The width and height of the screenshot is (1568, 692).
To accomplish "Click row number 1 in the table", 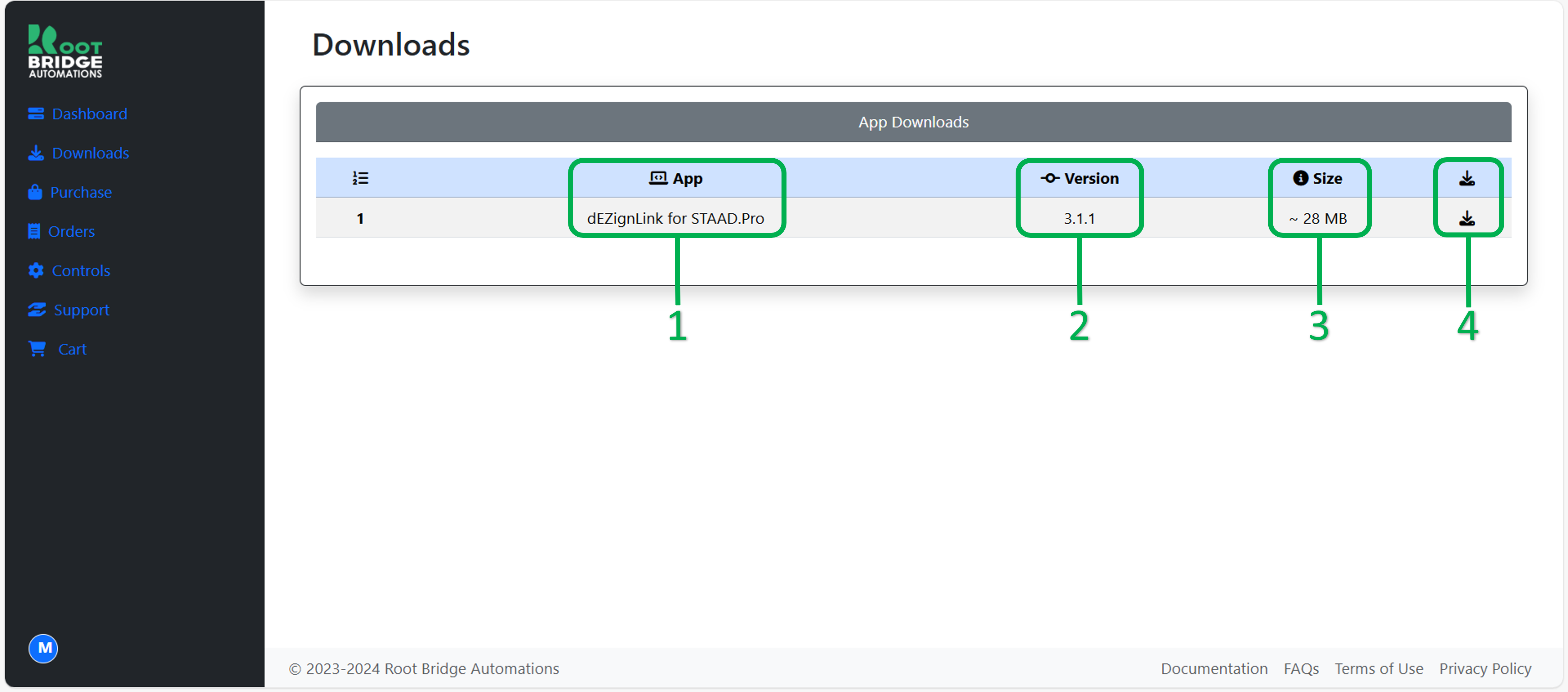I will click(x=360, y=218).
